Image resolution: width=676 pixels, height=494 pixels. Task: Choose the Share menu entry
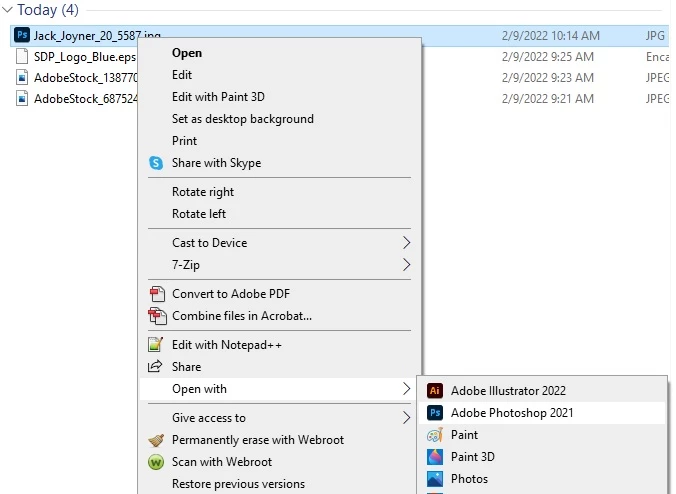tap(280, 367)
